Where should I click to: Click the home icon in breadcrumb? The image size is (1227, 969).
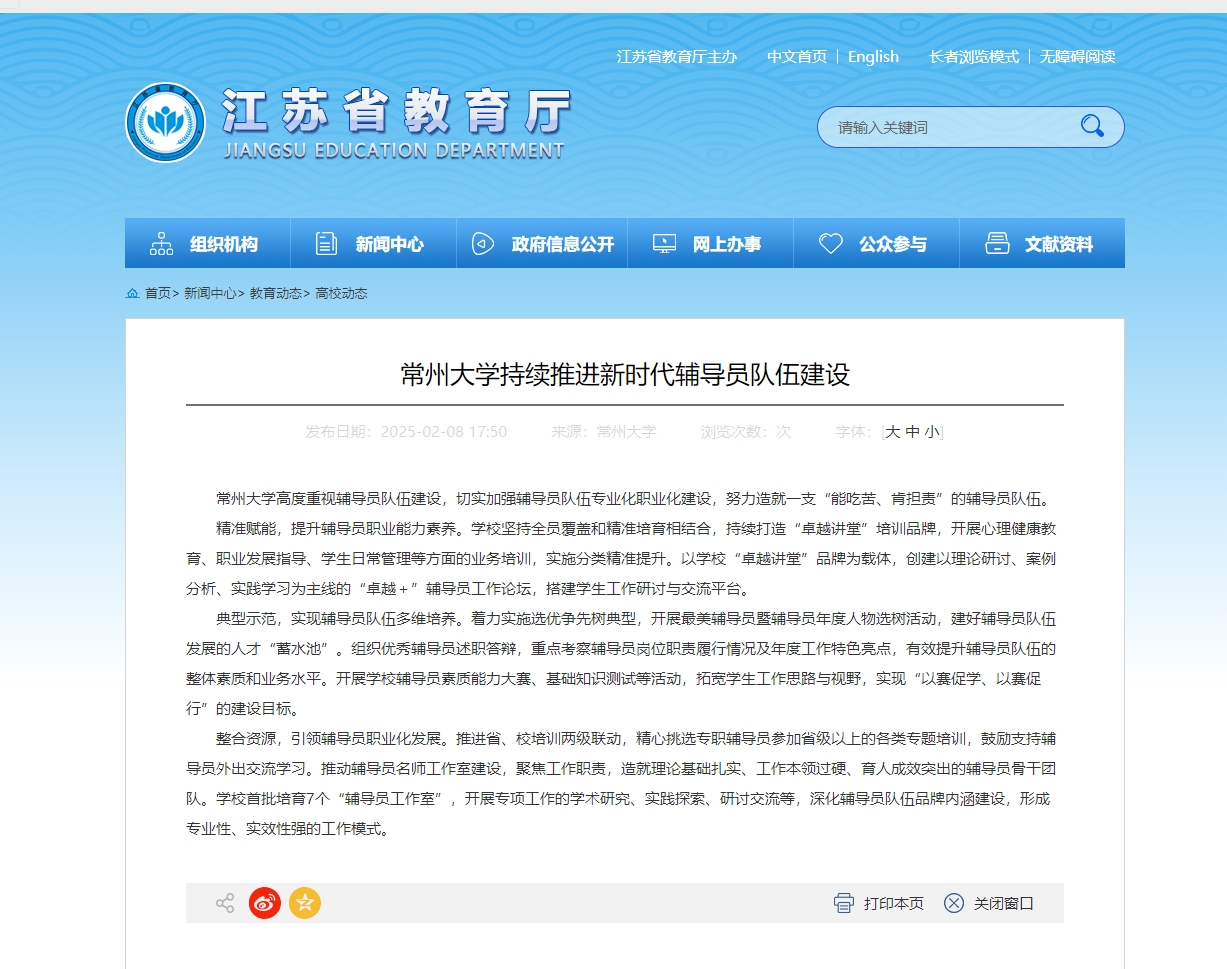(x=132, y=293)
